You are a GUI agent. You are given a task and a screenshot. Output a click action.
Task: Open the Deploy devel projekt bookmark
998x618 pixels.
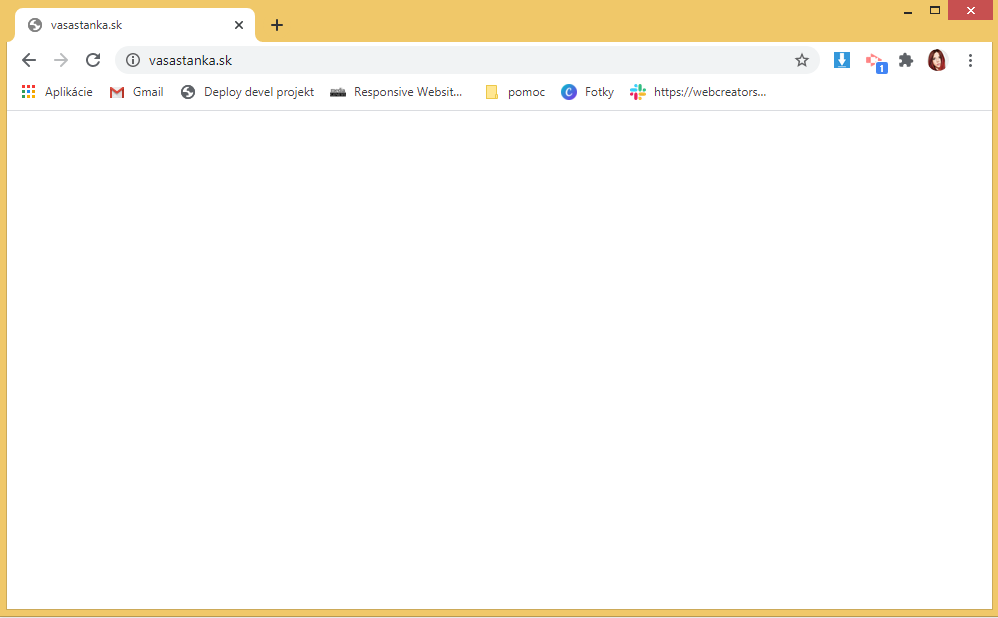click(247, 92)
